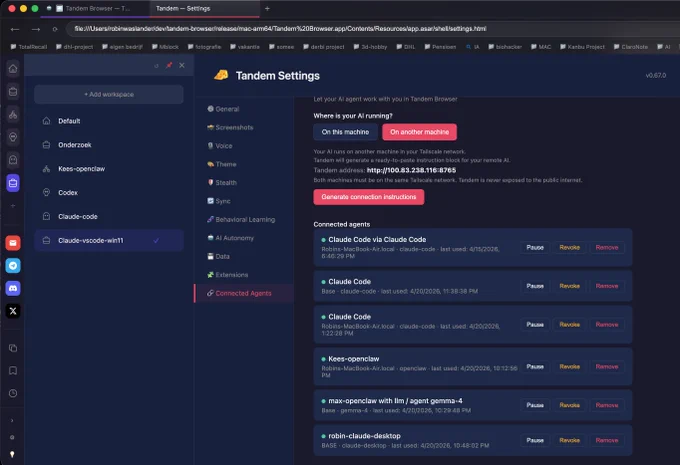
Task: Pause the max-openclaw gemma-4 agent
Action: (535, 405)
